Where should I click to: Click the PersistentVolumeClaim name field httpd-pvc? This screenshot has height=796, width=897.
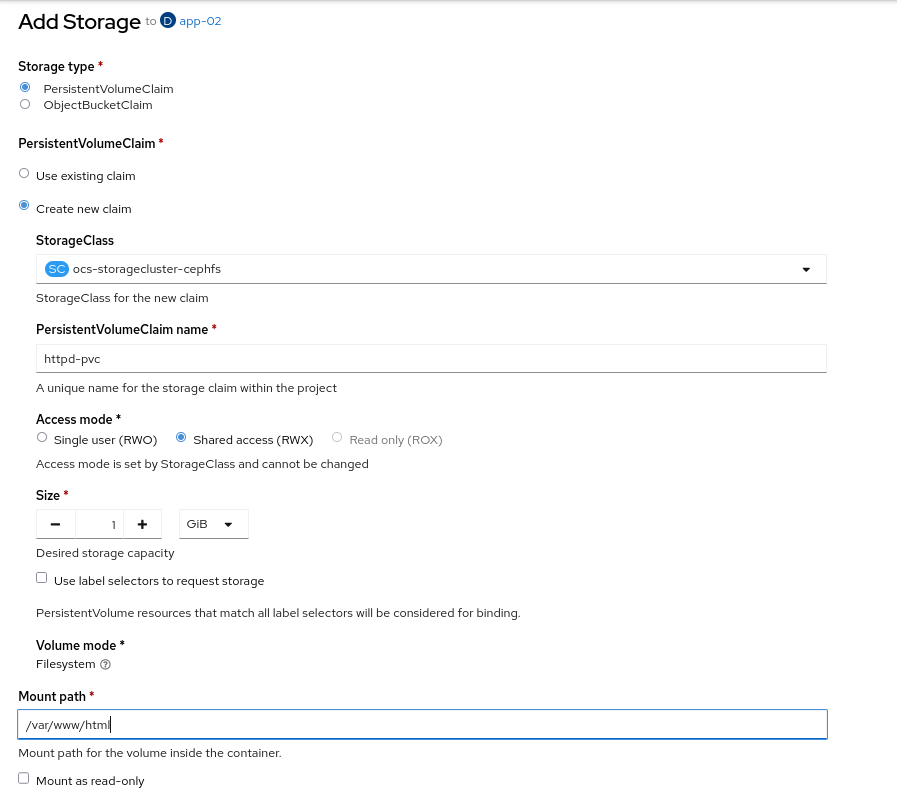coord(431,359)
